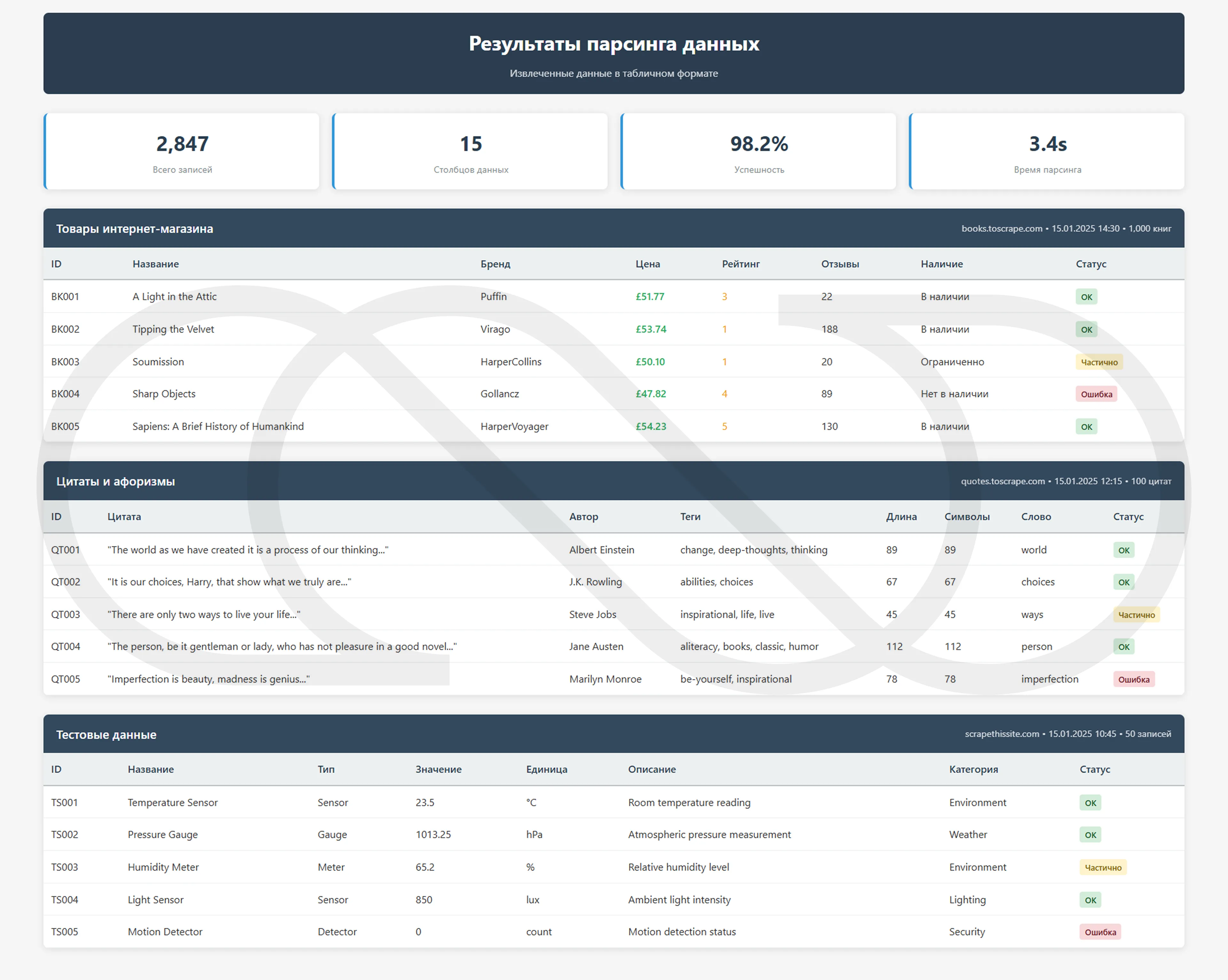Click the £53.74 price of Tipping the Velvet
The height and width of the screenshot is (980, 1228).
click(x=650, y=329)
